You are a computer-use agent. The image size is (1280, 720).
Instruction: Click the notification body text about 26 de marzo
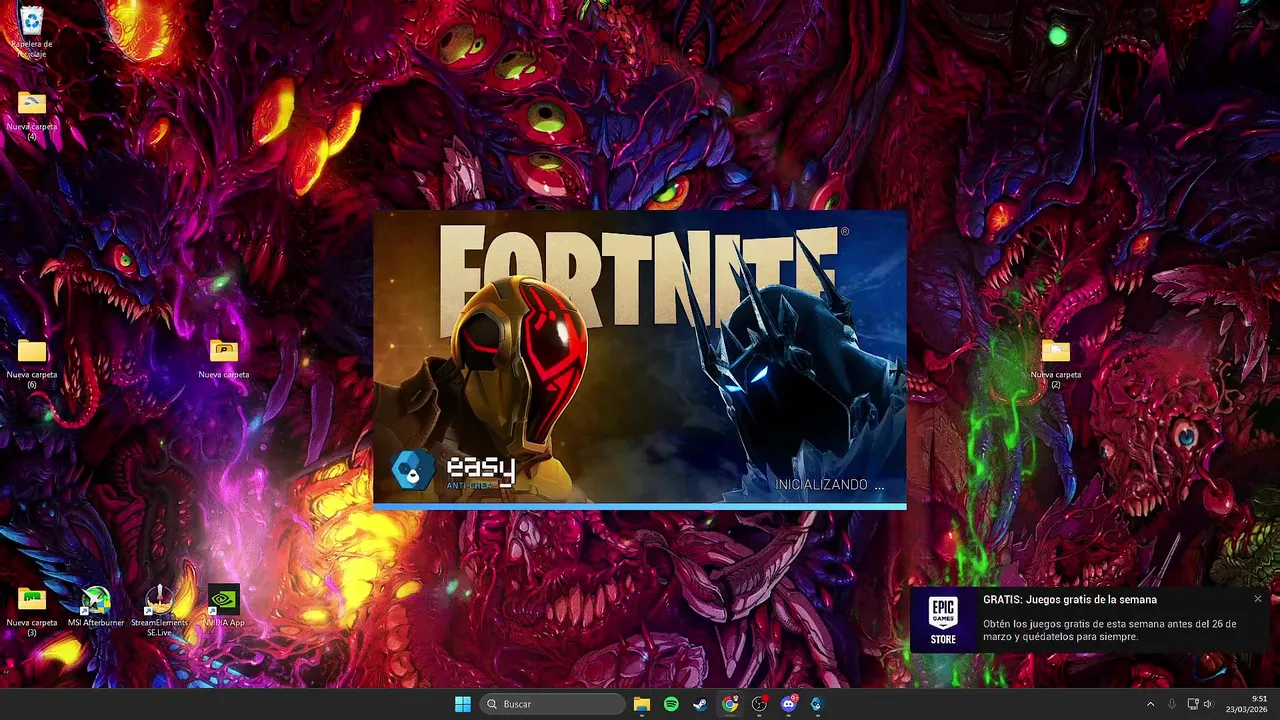click(1110, 630)
